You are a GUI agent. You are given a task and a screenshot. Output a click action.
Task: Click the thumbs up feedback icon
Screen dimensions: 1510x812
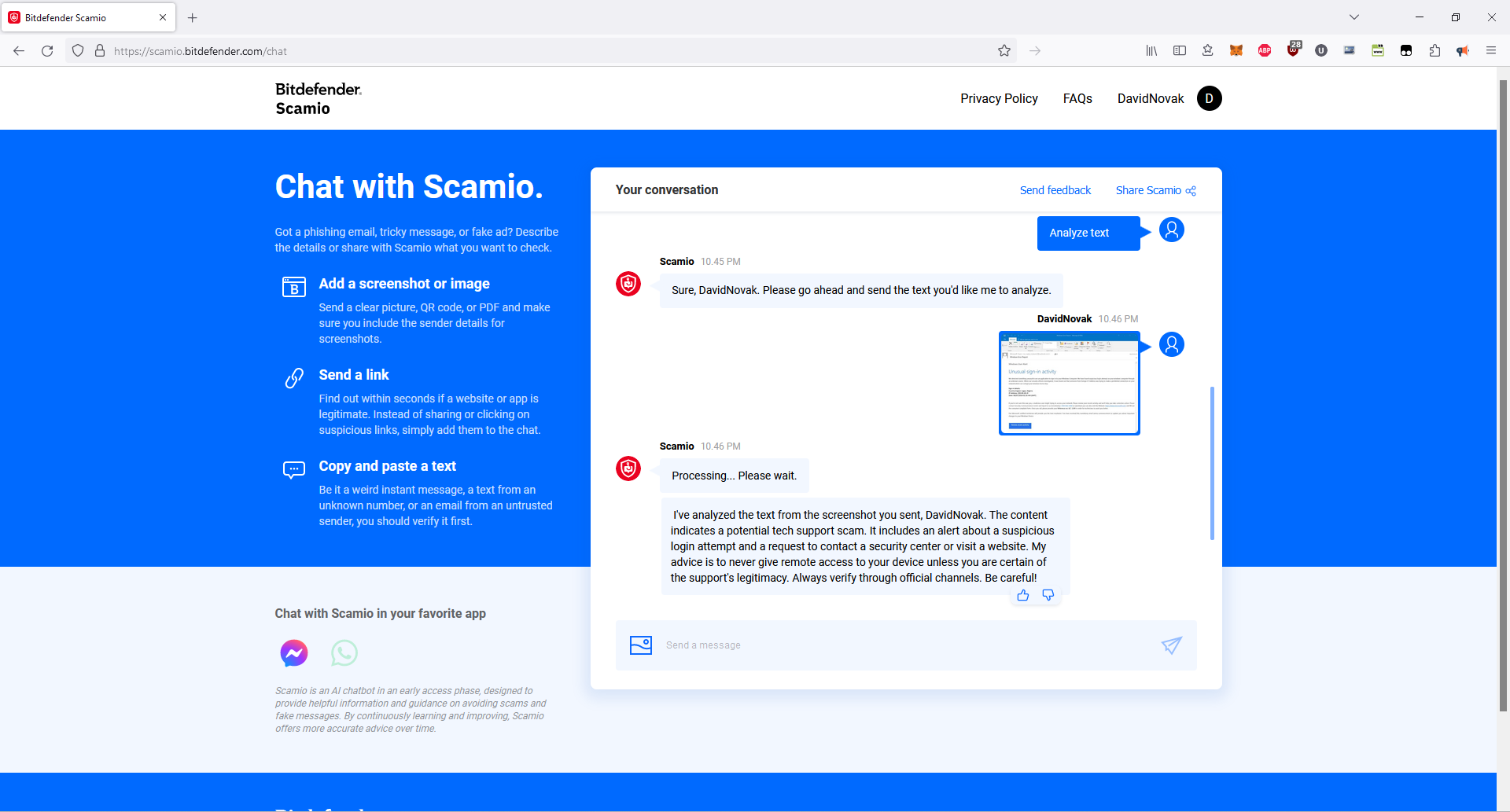(x=1022, y=595)
